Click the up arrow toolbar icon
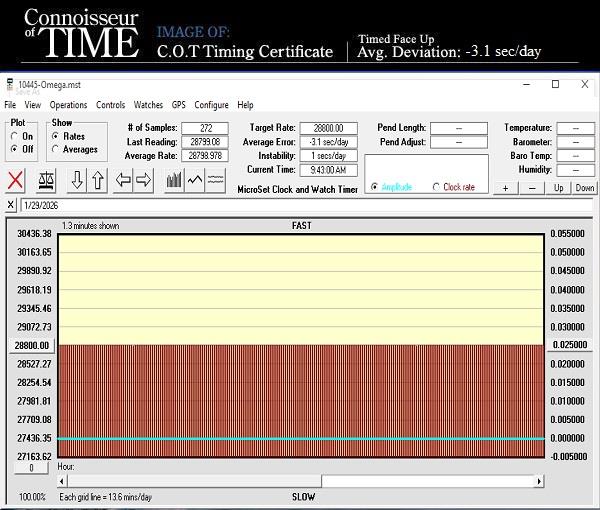This screenshot has width=600, height=510. pos(98,181)
